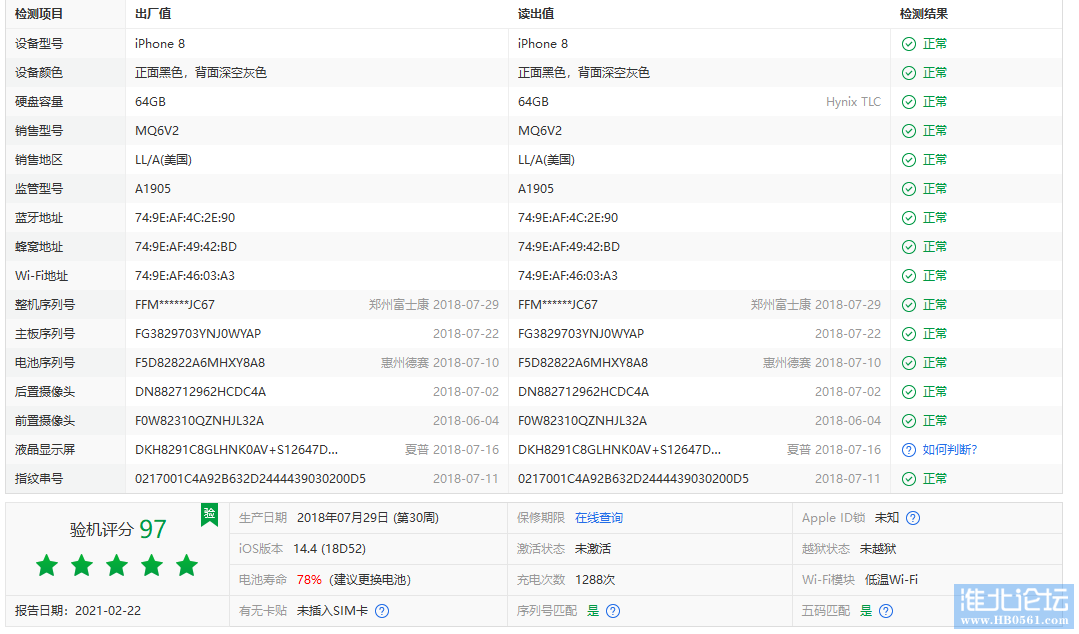This screenshot has width=1079, height=634.
Task: Select the 指纹串号 row label
Action: pos(39,479)
